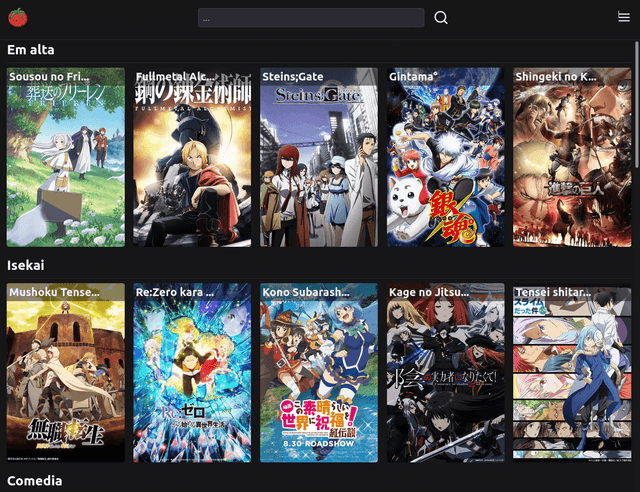Select the Steins;Gate poster
640x492 pixels.
[x=319, y=157]
